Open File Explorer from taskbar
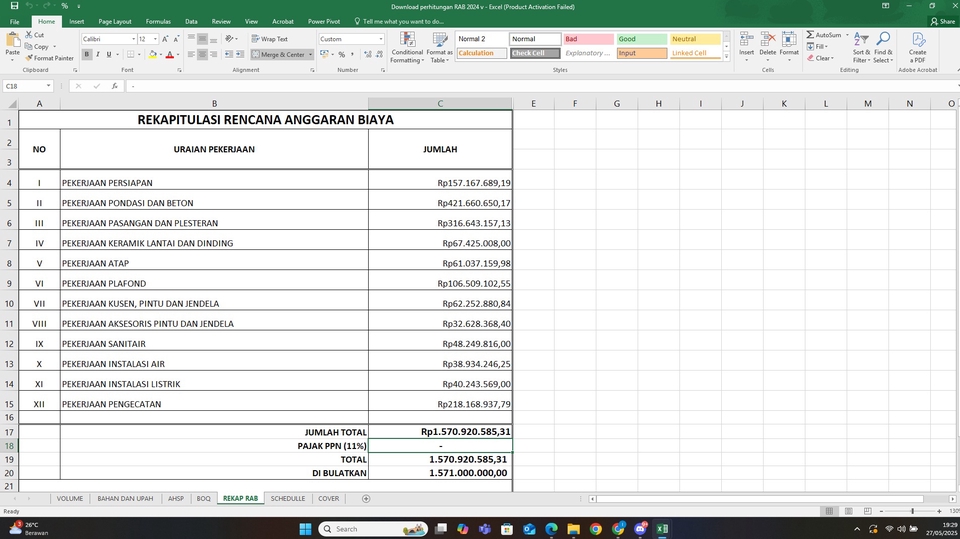 click(x=573, y=529)
